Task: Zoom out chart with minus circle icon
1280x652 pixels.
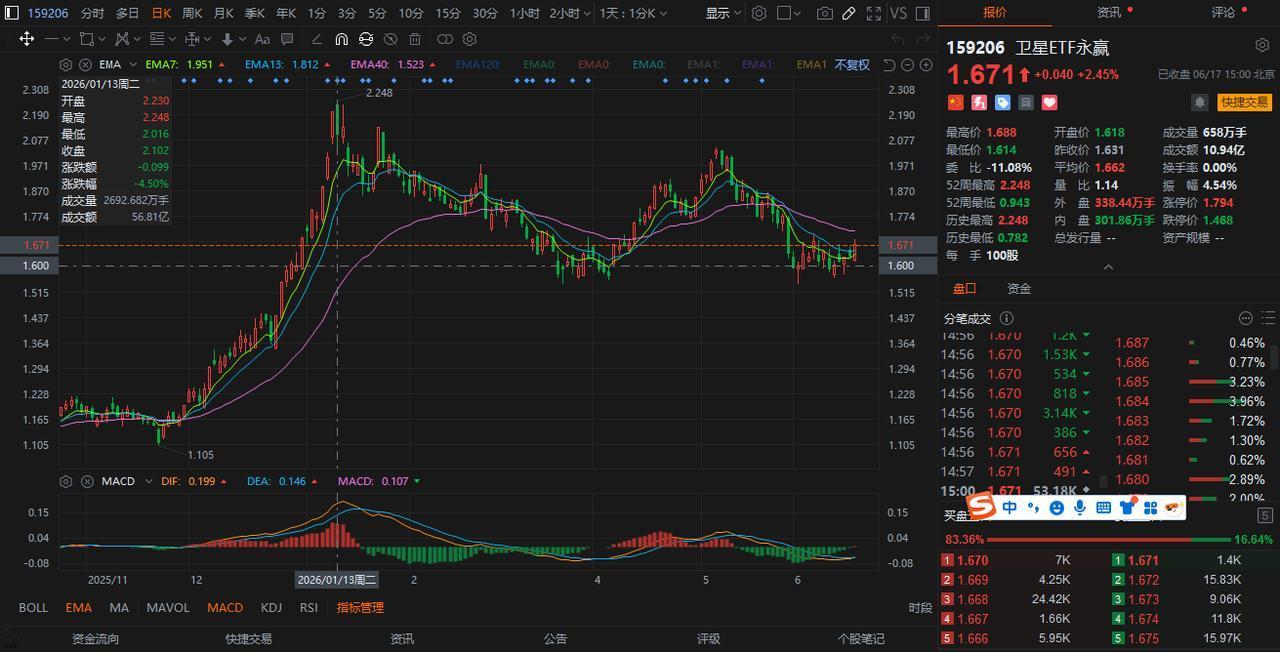Action: pyautogui.click(x=908, y=65)
